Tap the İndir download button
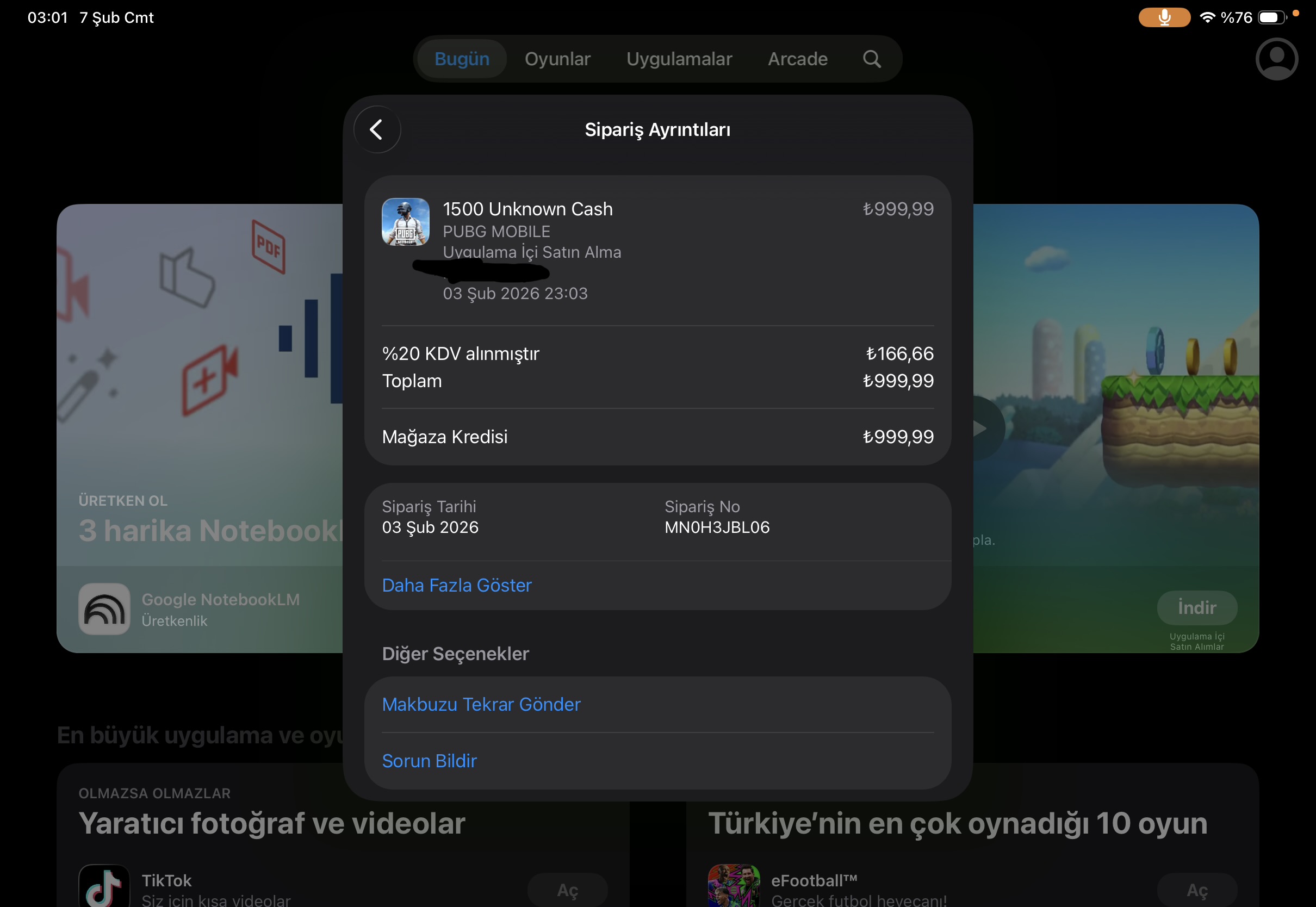Viewport: 1316px width, 907px height. [1197, 607]
